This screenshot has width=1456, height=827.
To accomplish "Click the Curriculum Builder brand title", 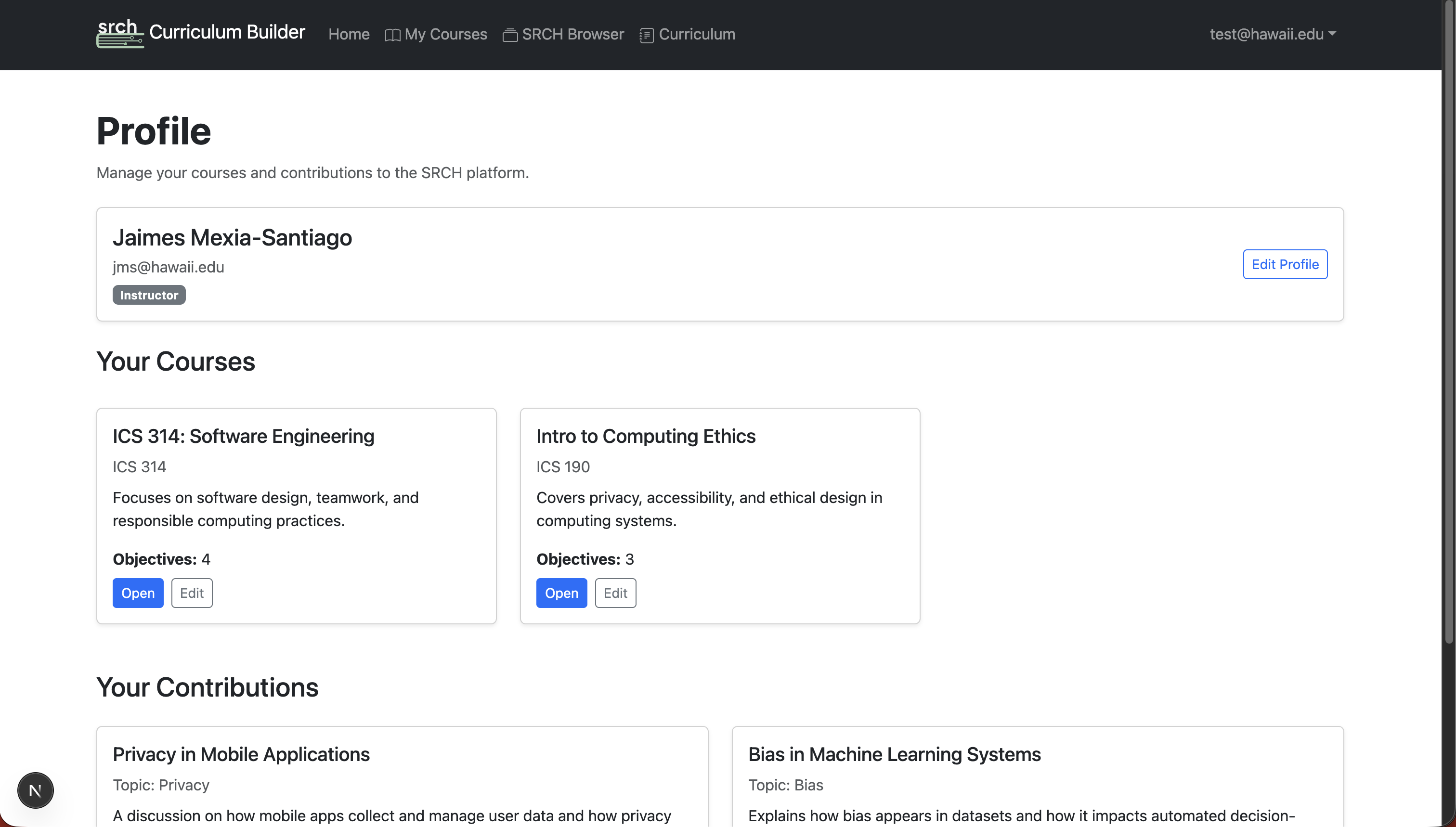I will pyautogui.click(x=227, y=32).
